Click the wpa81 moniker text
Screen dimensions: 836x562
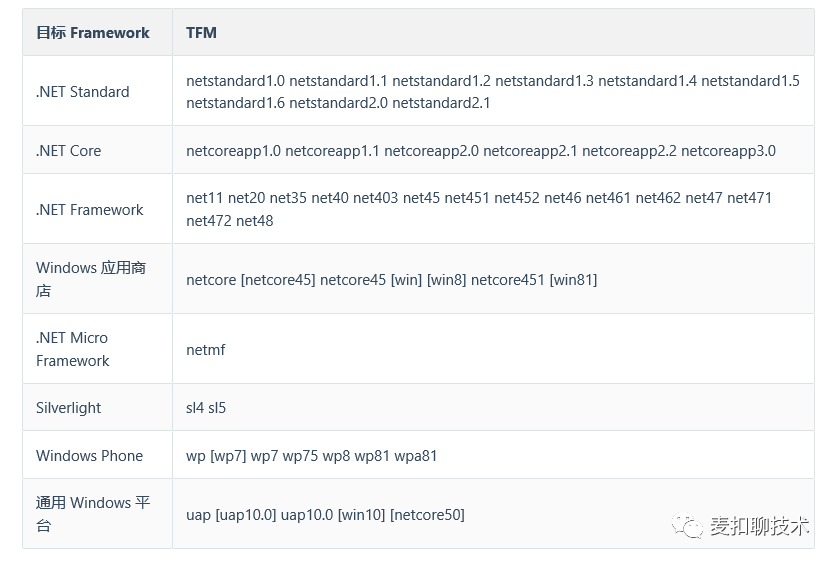pyautogui.click(x=415, y=456)
